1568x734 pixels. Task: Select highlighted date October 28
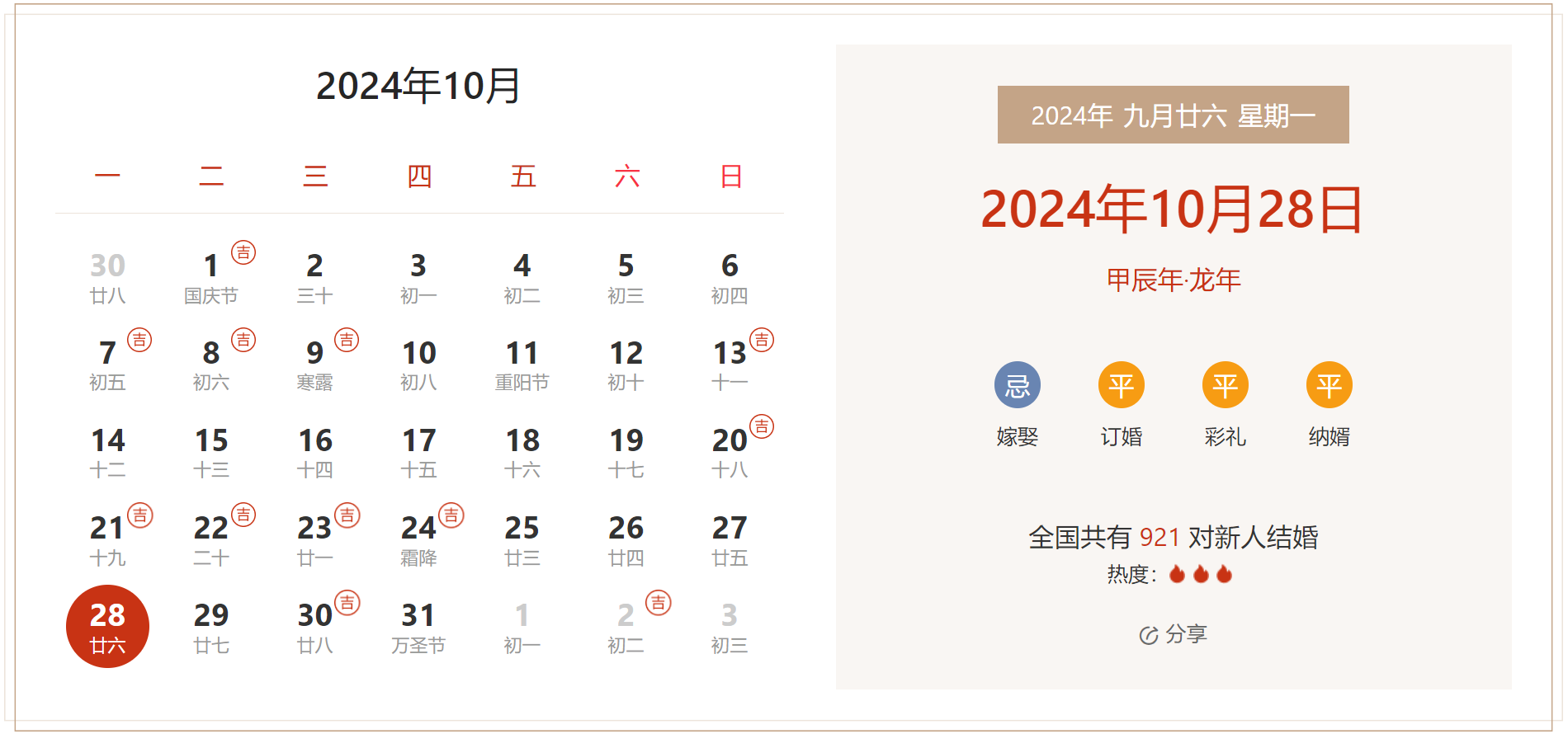click(107, 627)
